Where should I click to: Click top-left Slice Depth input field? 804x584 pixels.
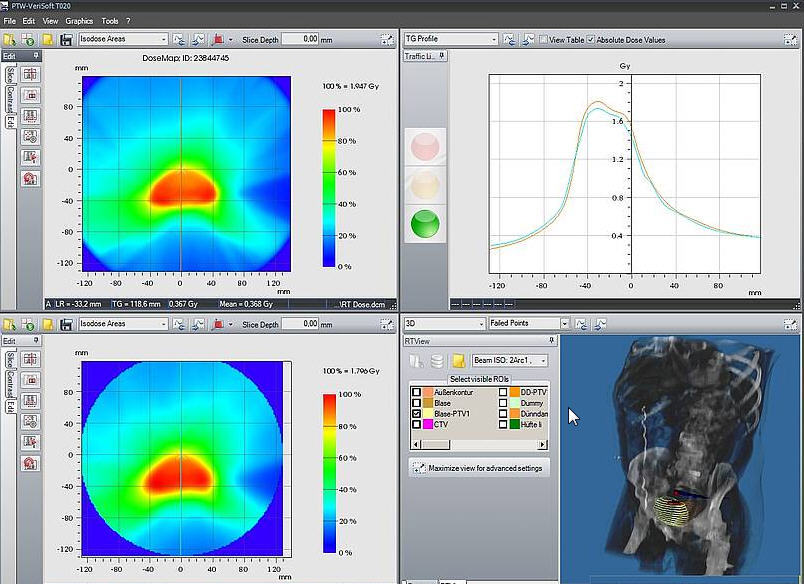tap(300, 39)
